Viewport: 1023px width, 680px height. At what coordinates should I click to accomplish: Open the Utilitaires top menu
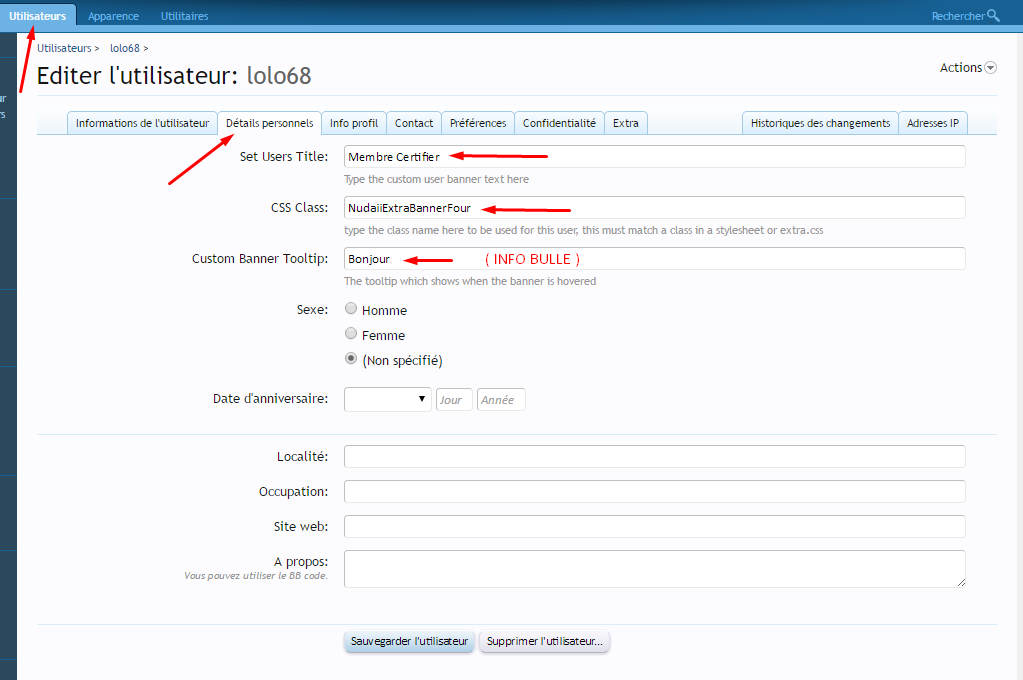click(x=184, y=16)
